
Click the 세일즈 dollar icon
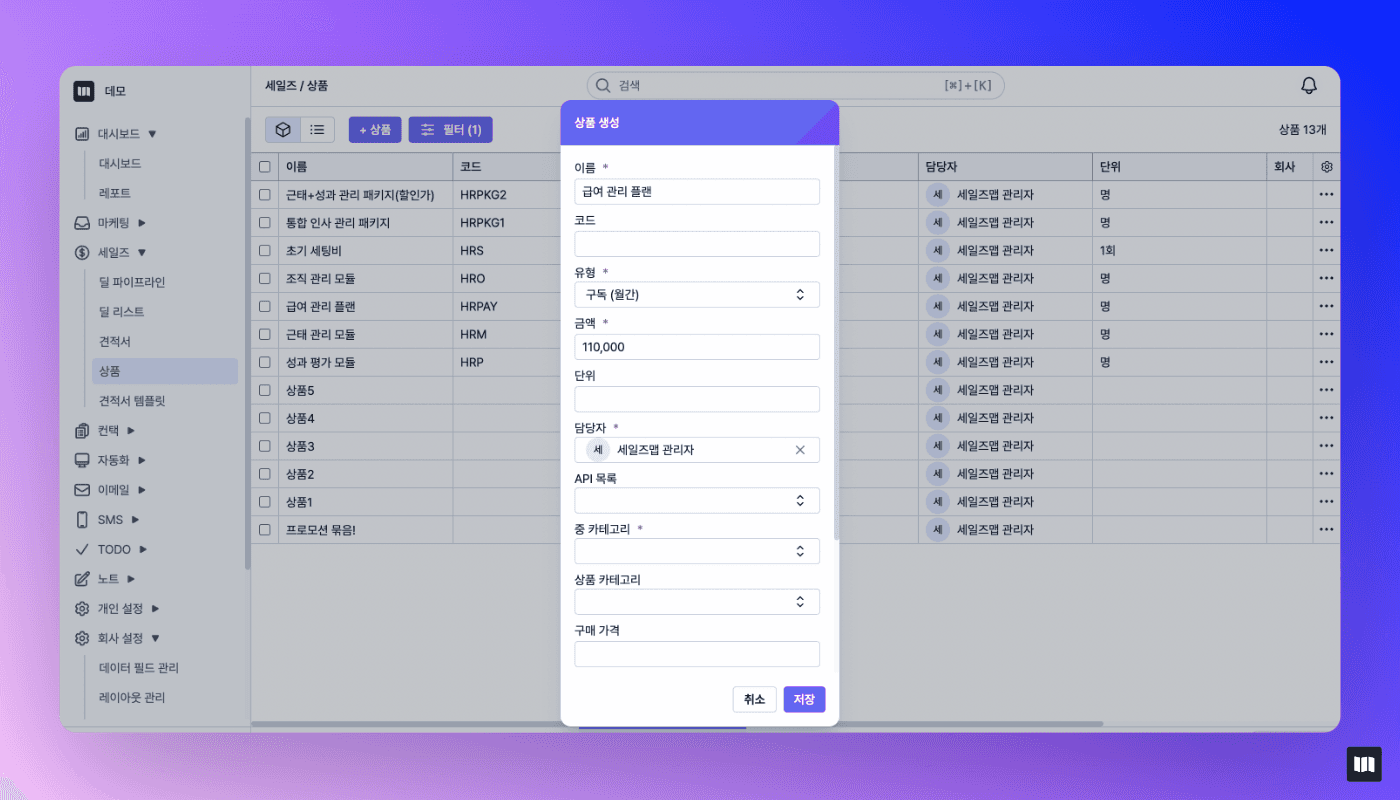[82, 253]
